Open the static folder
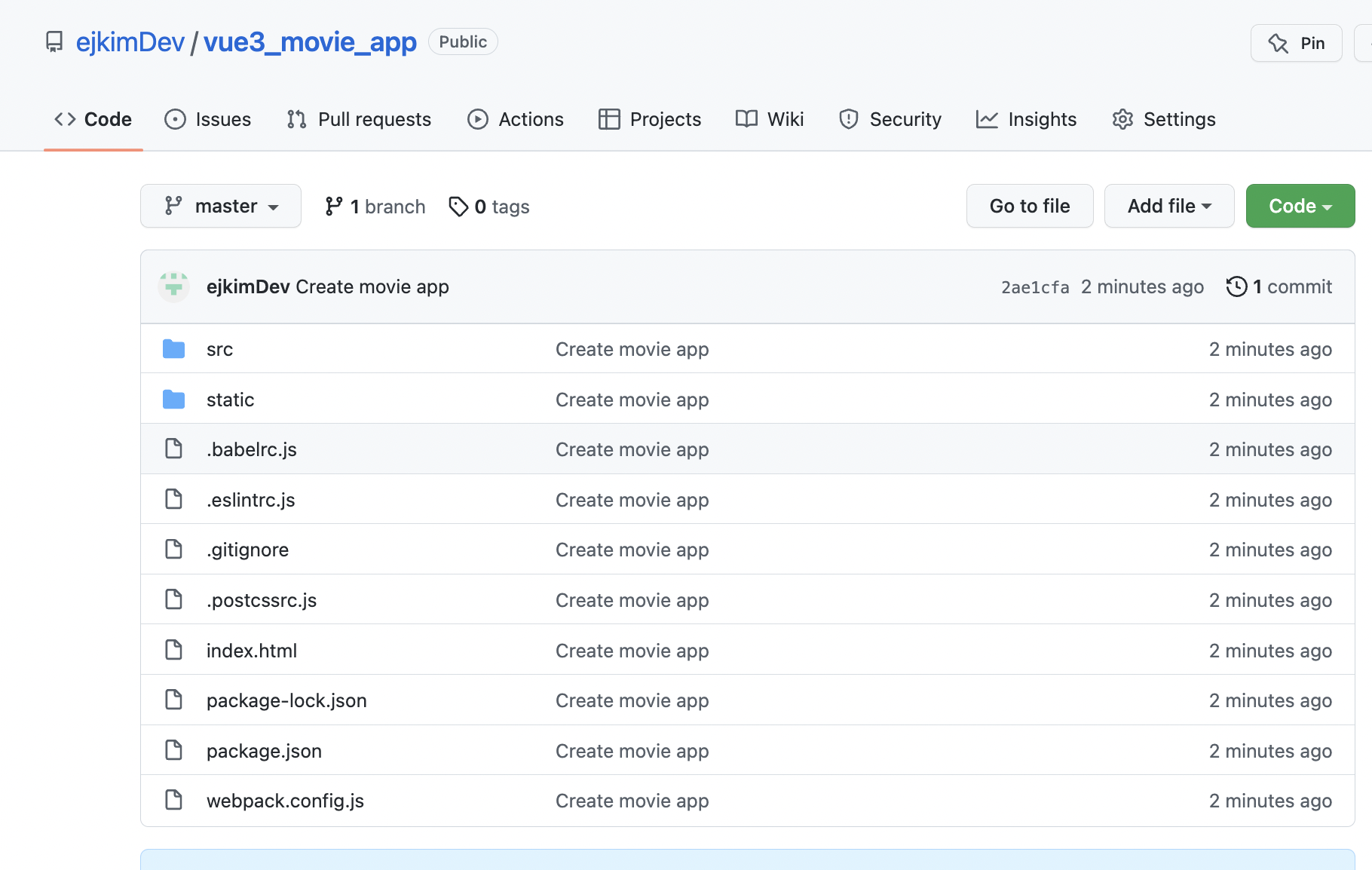The height and width of the screenshot is (870, 1372). (230, 400)
